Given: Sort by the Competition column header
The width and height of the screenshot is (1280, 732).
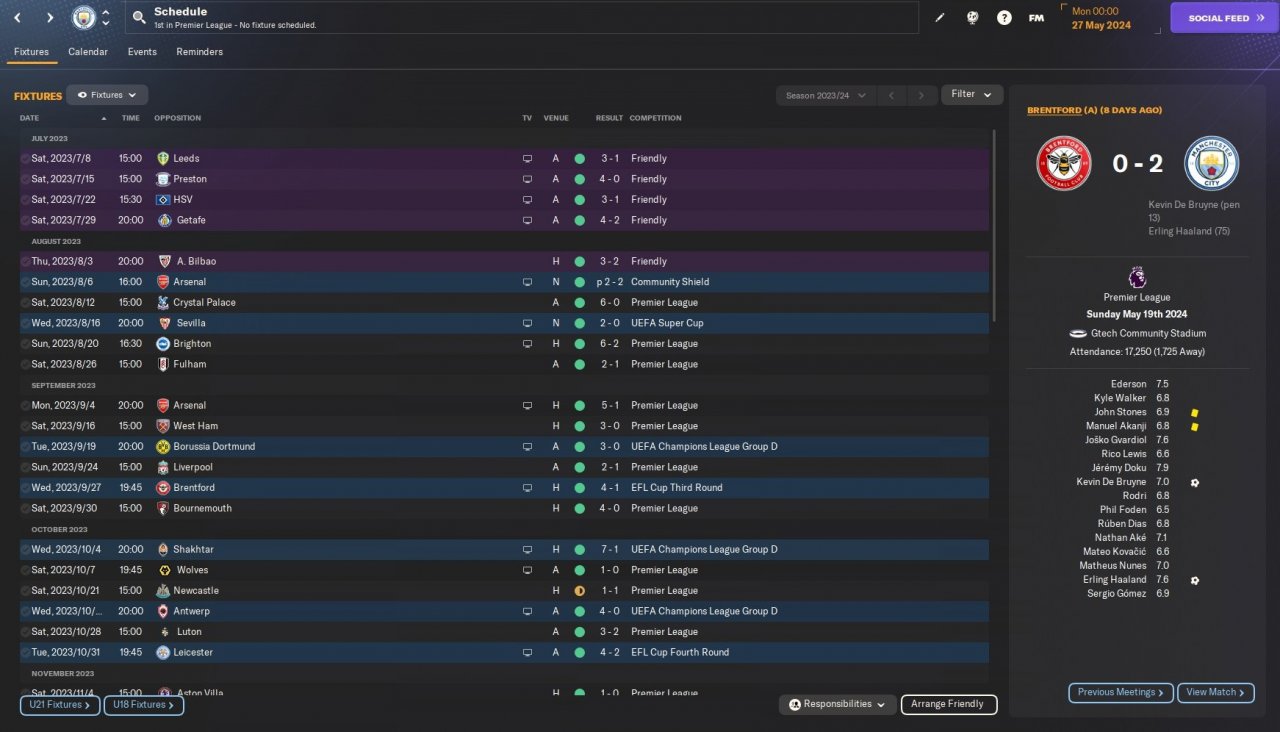Looking at the screenshot, I should pyautogui.click(x=656, y=118).
